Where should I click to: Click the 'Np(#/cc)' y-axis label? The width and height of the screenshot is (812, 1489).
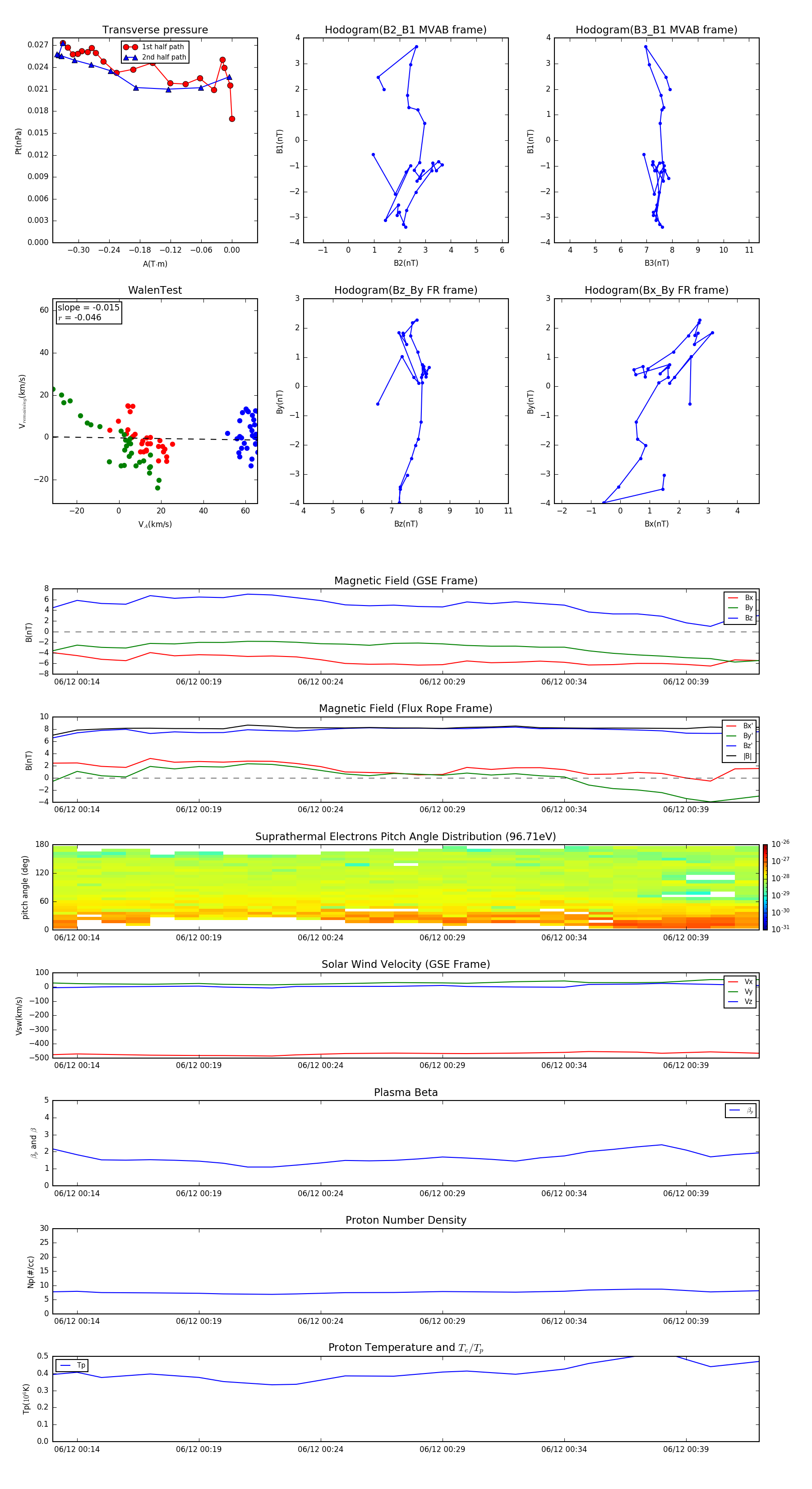coord(31,1272)
